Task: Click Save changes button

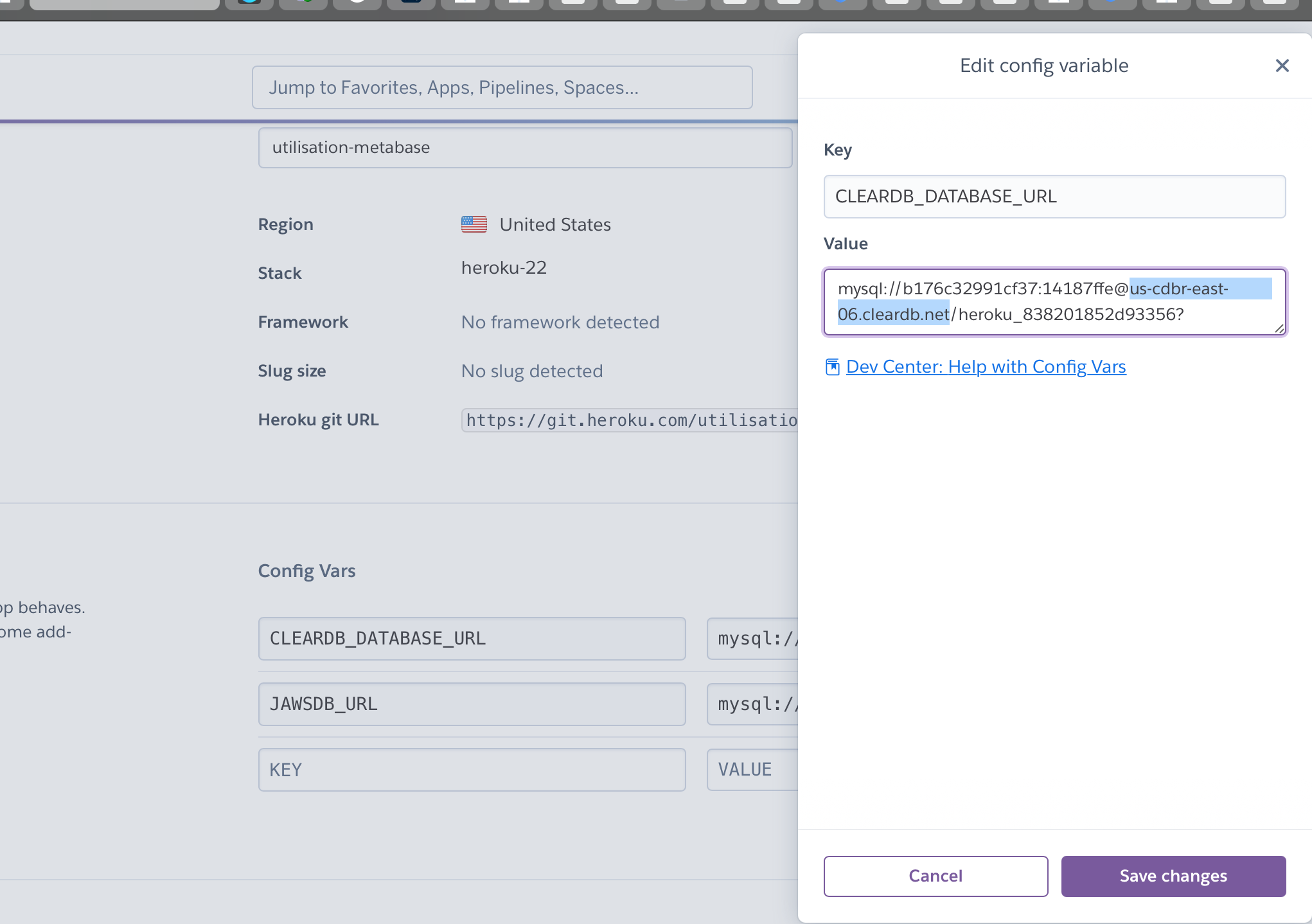Action: pos(1173,876)
